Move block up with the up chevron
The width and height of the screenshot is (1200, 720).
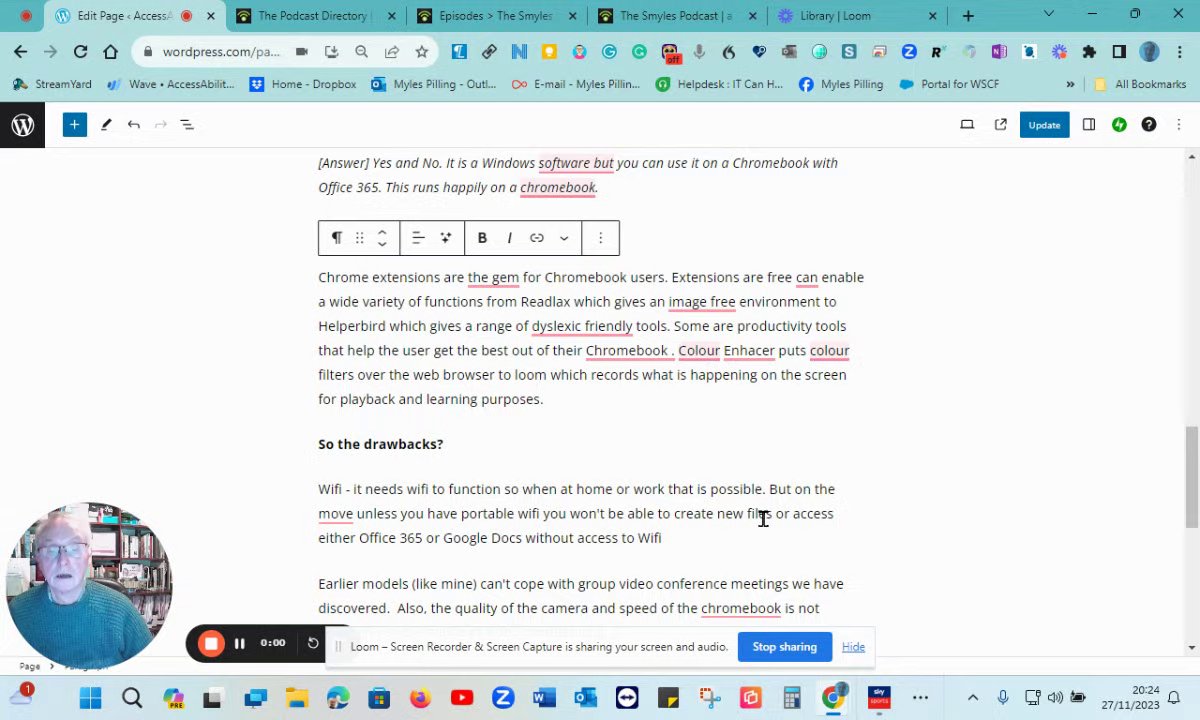click(x=382, y=232)
